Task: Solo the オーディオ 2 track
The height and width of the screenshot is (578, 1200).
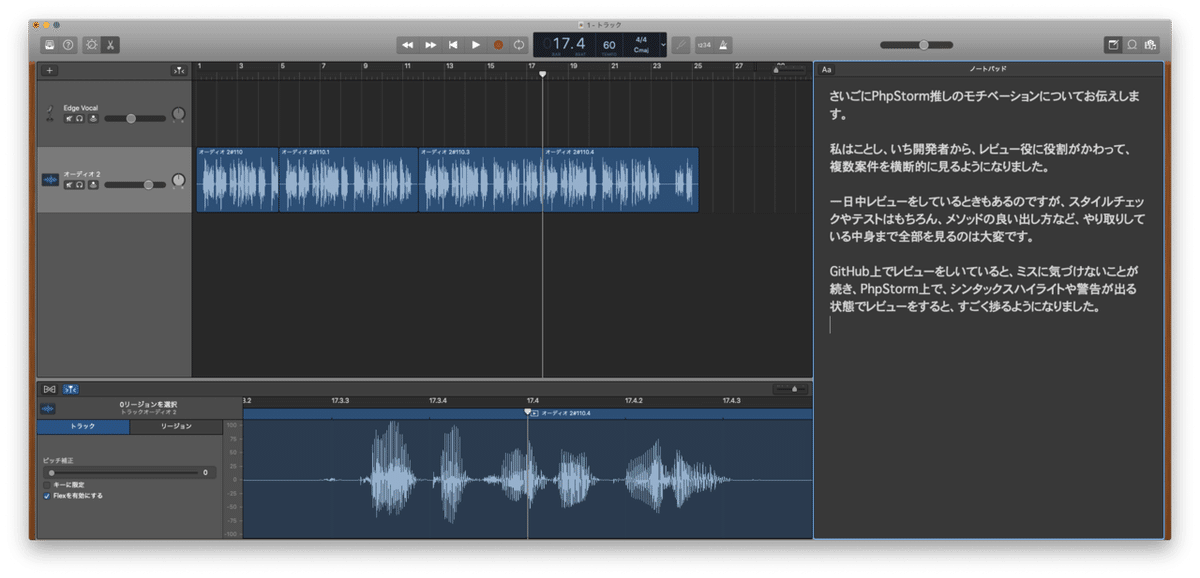Action: coord(80,185)
